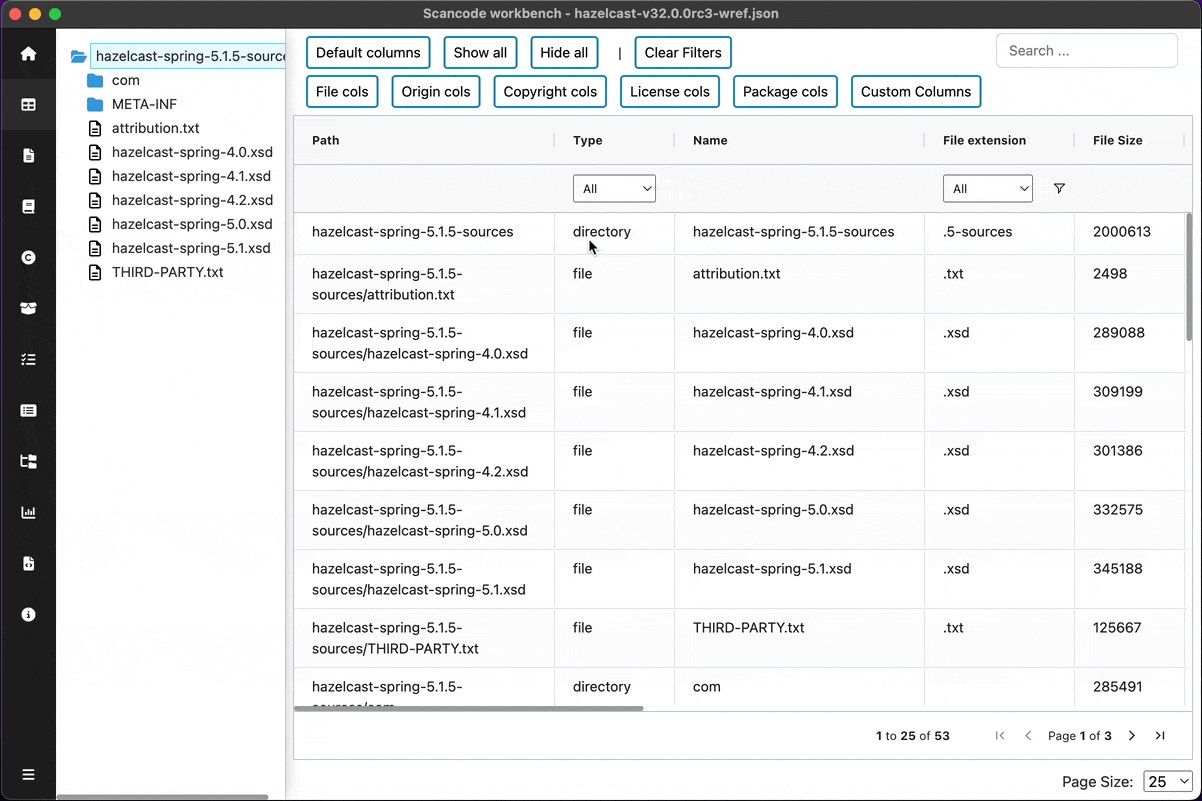Collapse the hazelcast-spring-5.1.5-sources root folder
Screen dimensions: 1202x801
[x=79, y=56]
